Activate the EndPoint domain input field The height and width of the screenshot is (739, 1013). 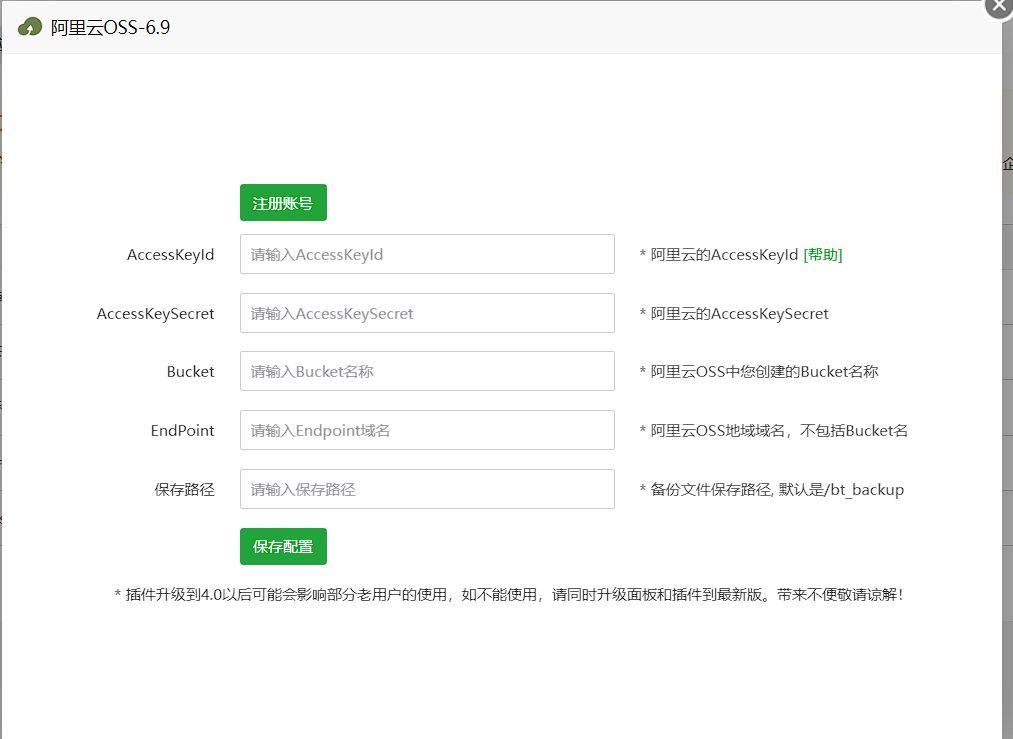(427, 430)
